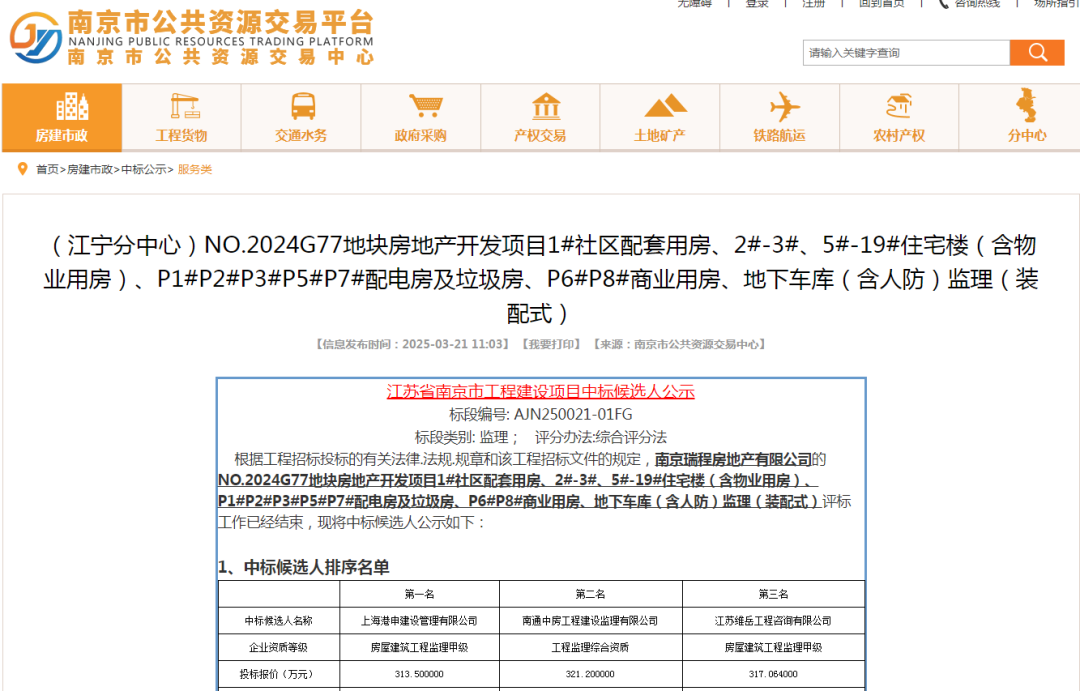Select cell 工程监理综合资质
Screen dimensions: 1080x691
coord(590,648)
